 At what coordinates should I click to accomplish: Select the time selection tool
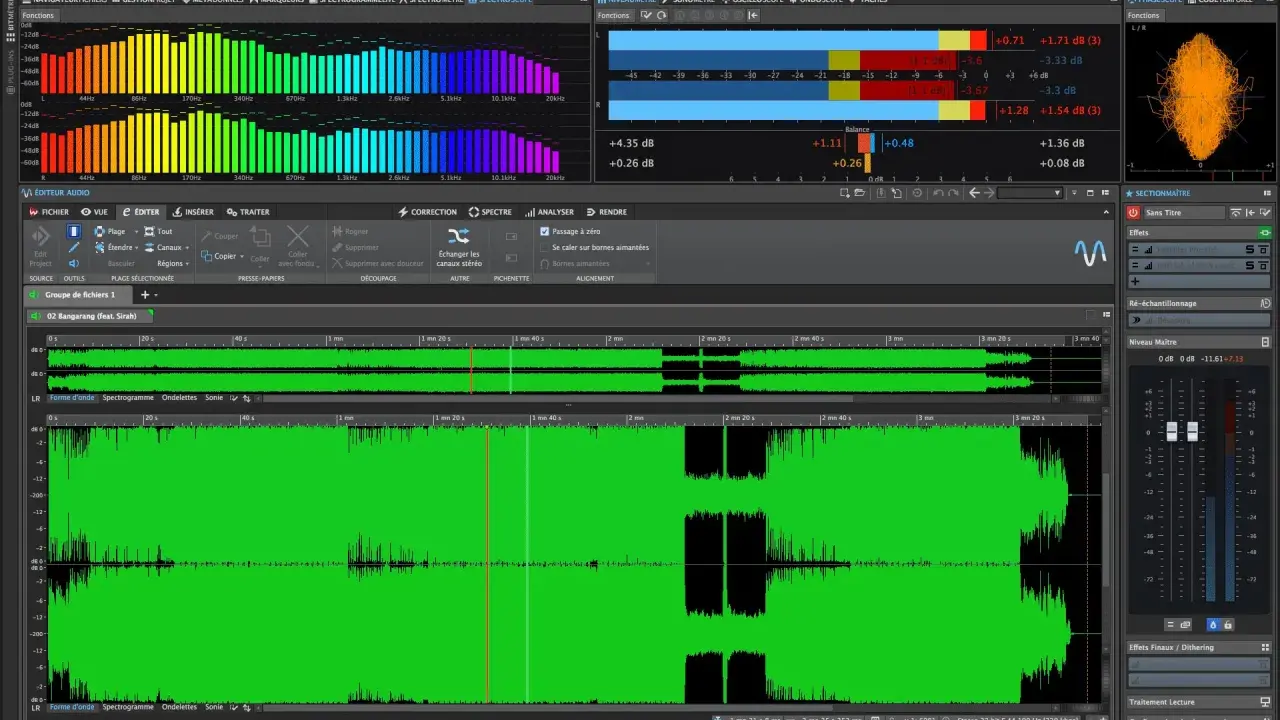click(x=74, y=231)
